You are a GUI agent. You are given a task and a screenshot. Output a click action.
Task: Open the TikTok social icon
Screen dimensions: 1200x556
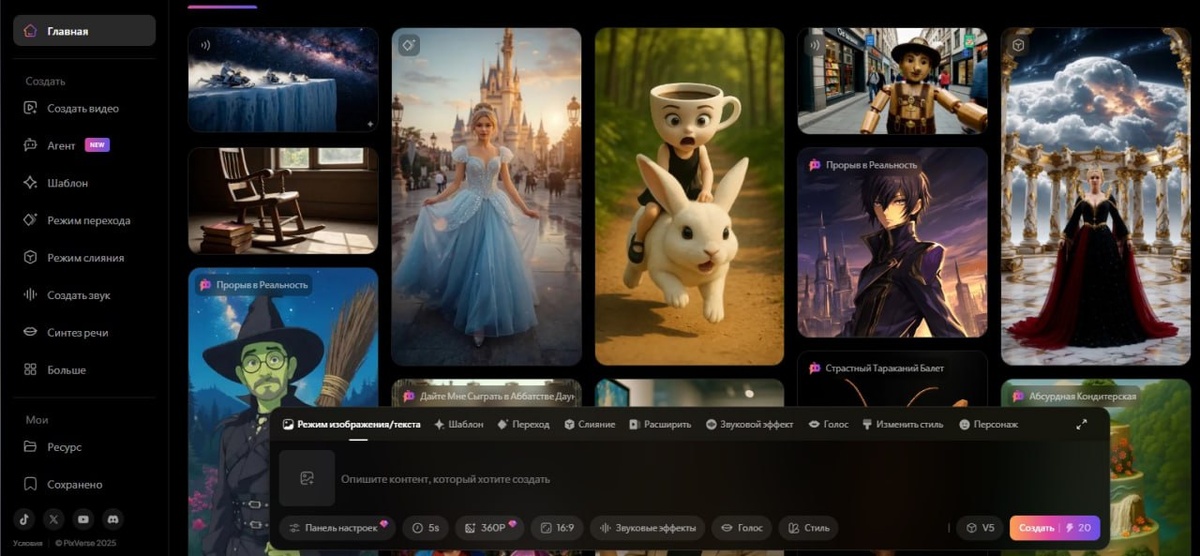24,519
